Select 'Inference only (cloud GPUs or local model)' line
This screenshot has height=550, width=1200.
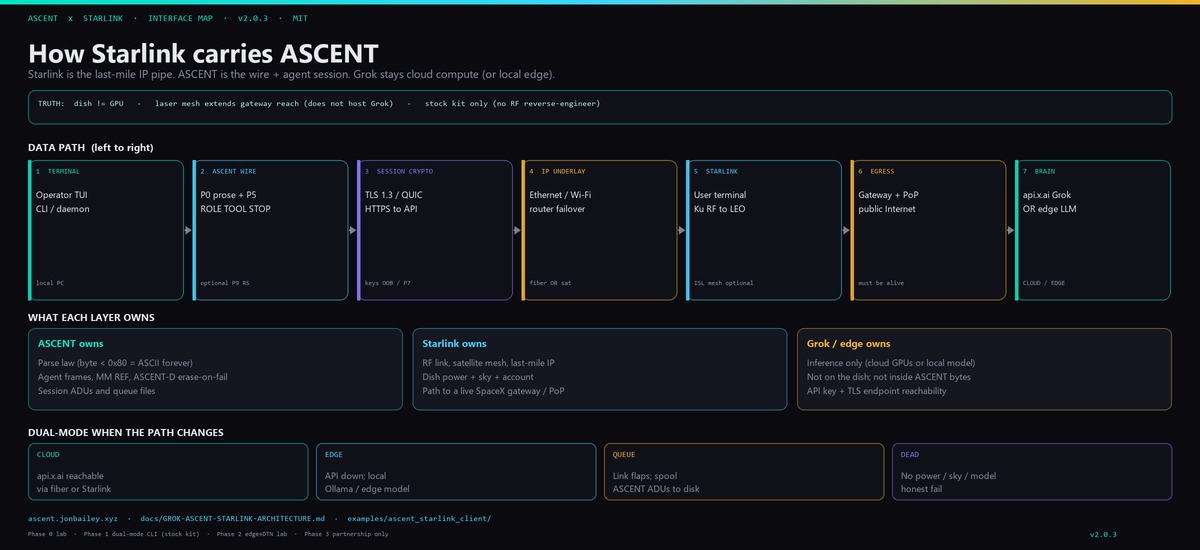pyautogui.click(x=891, y=363)
